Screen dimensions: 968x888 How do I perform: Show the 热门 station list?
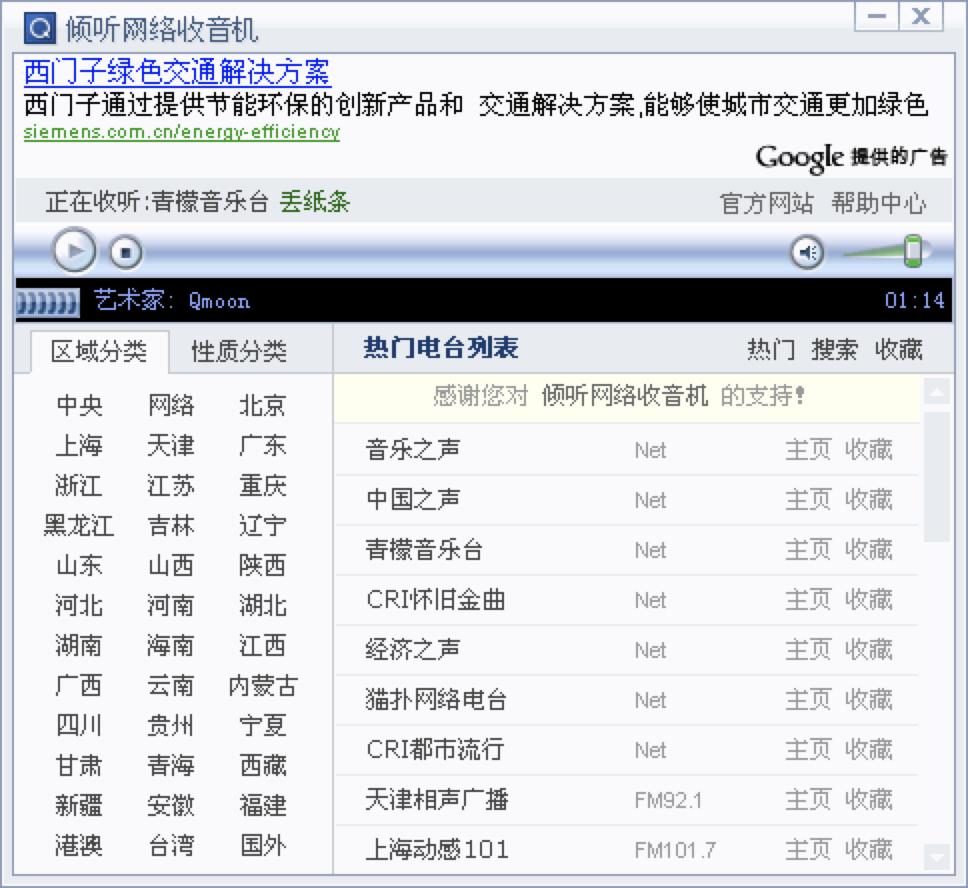click(x=771, y=350)
